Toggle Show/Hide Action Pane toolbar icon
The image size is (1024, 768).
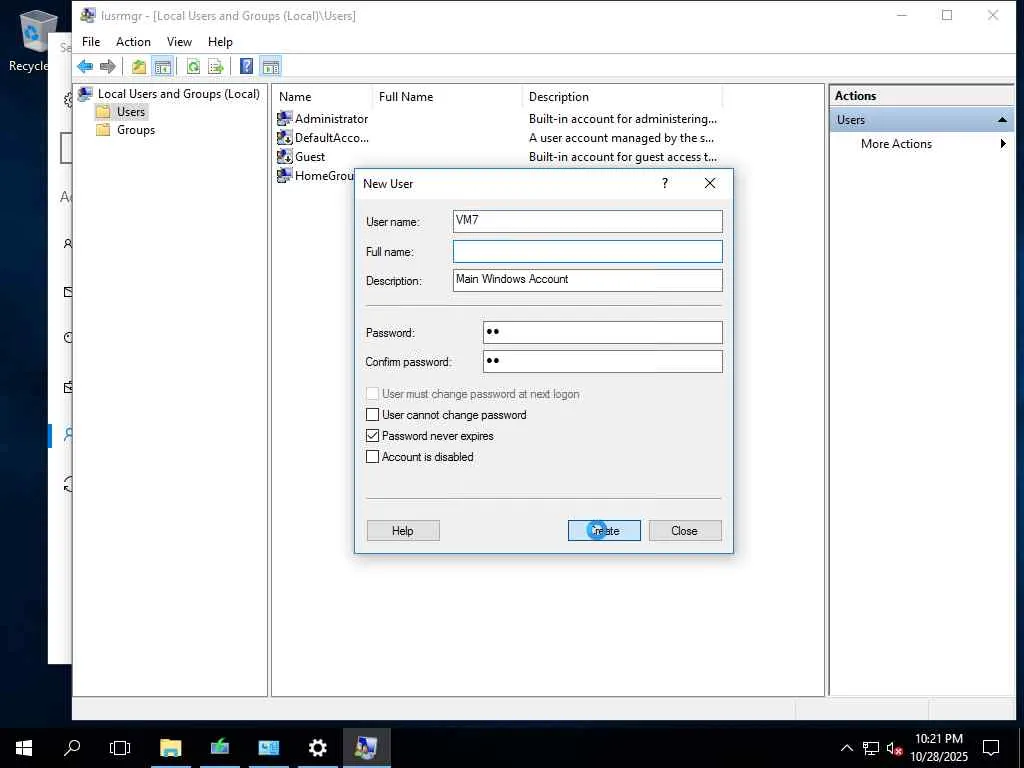point(270,67)
